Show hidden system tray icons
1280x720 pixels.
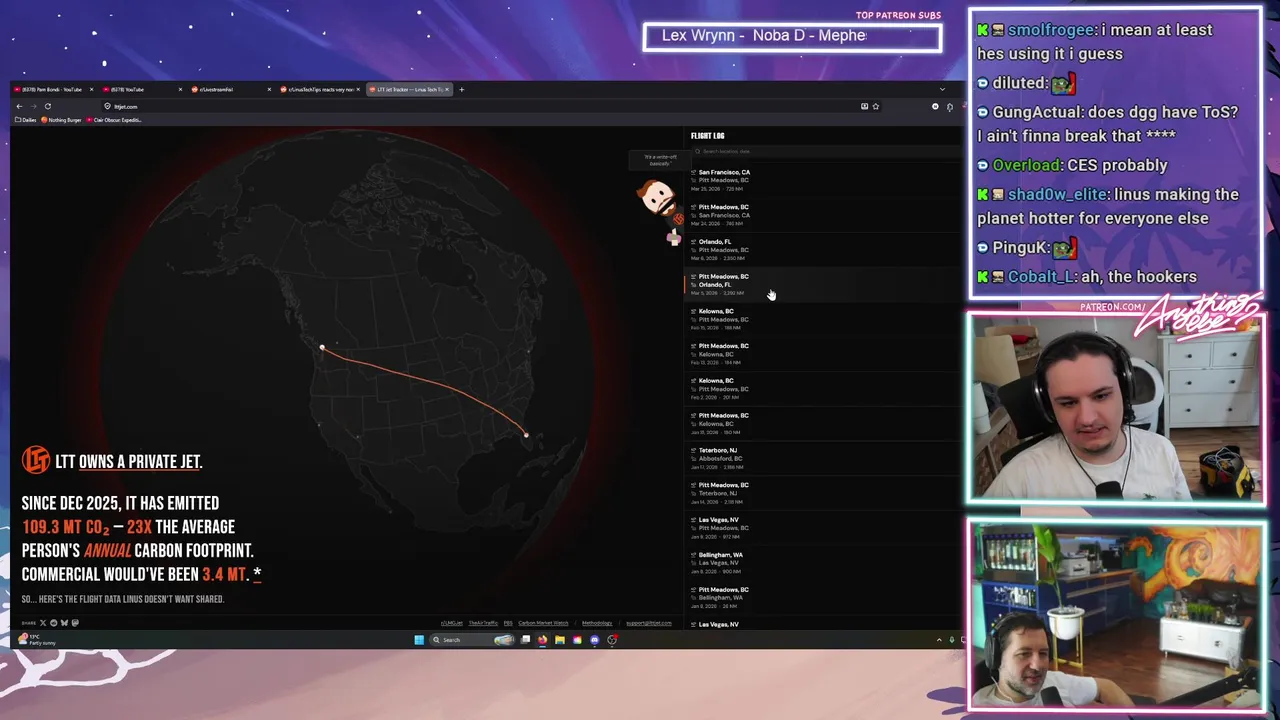(x=939, y=640)
